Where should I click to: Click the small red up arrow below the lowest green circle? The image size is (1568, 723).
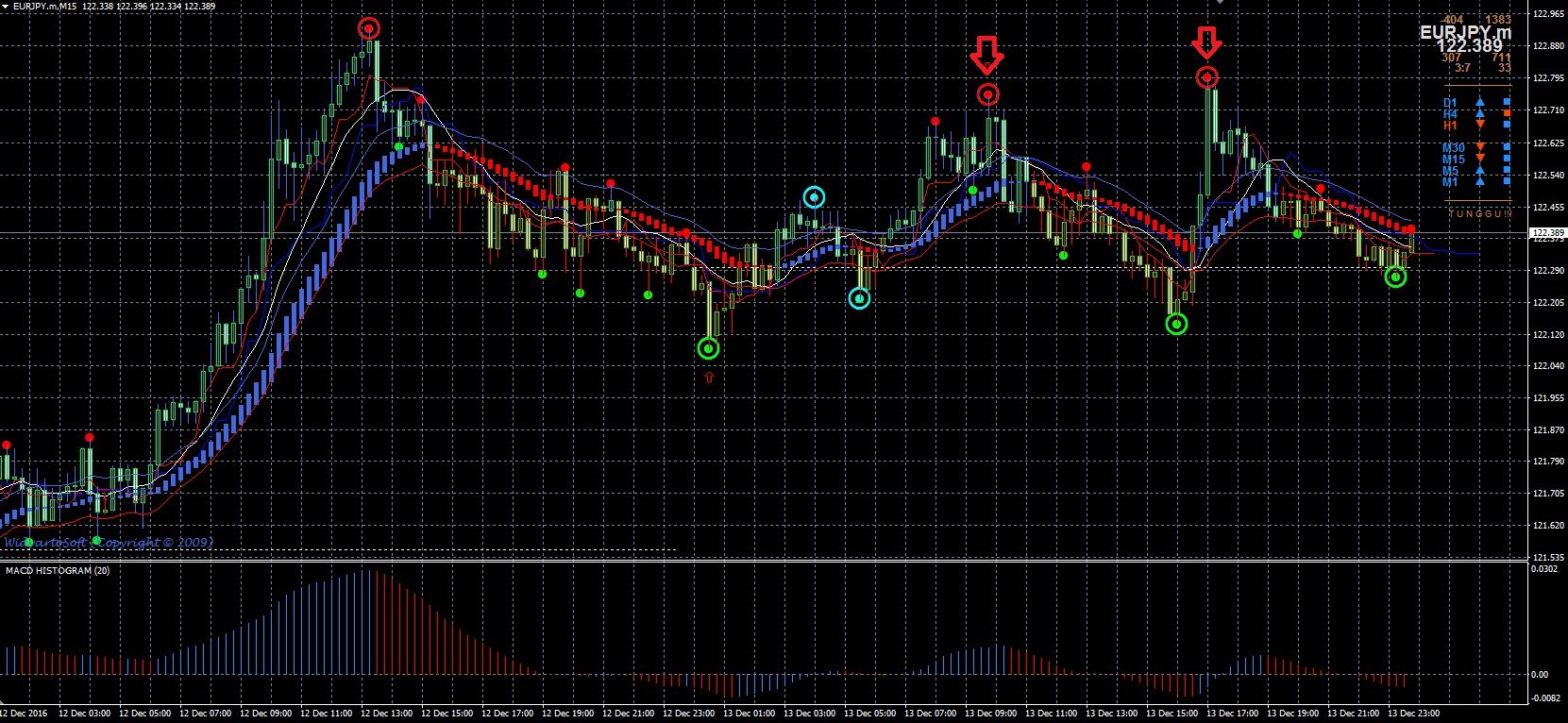(709, 377)
